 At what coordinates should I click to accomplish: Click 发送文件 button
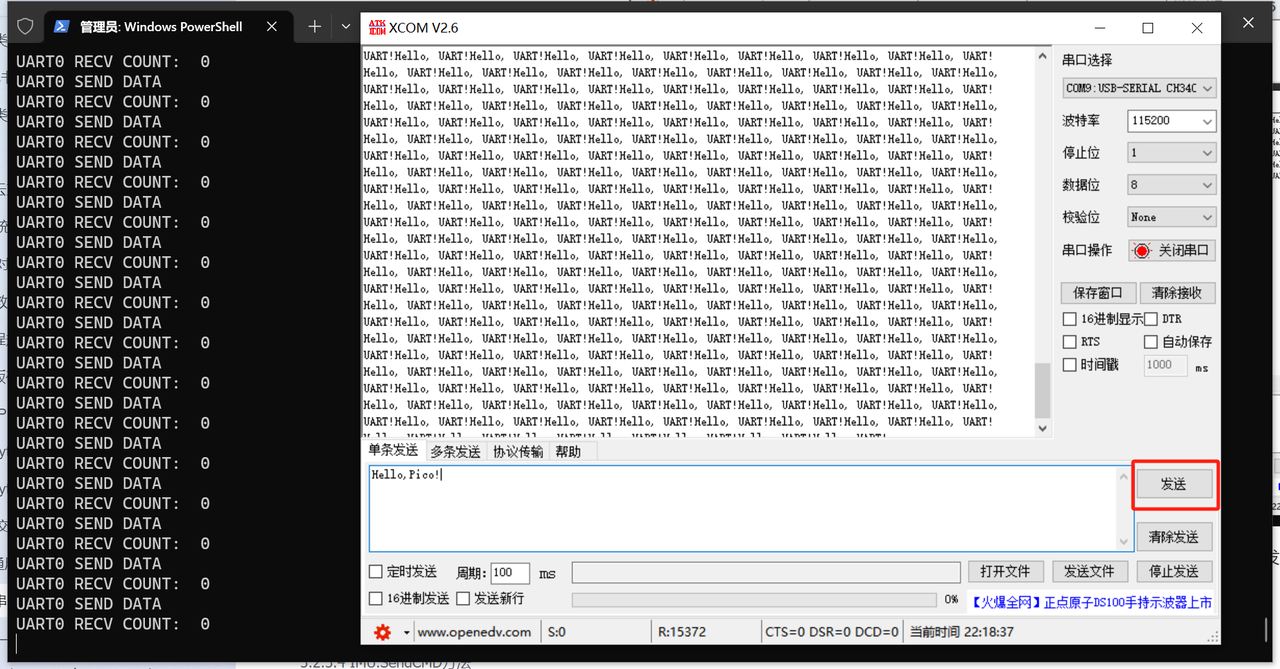click(1089, 572)
